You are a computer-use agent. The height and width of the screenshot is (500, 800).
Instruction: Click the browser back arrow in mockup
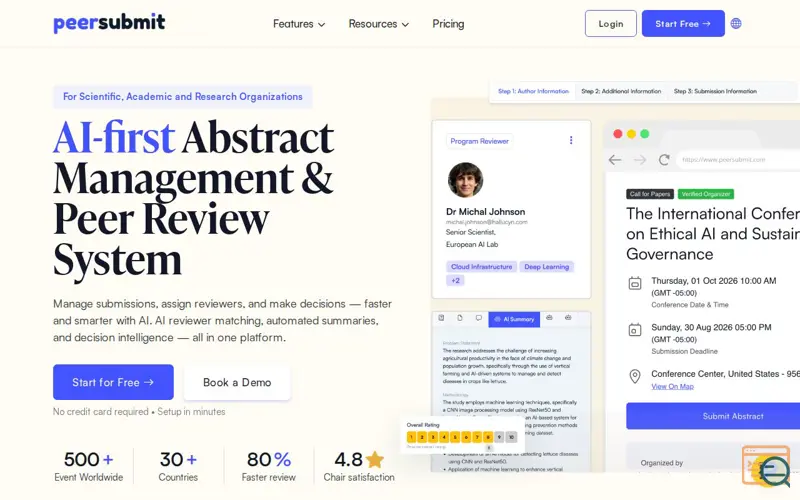pos(615,160)
